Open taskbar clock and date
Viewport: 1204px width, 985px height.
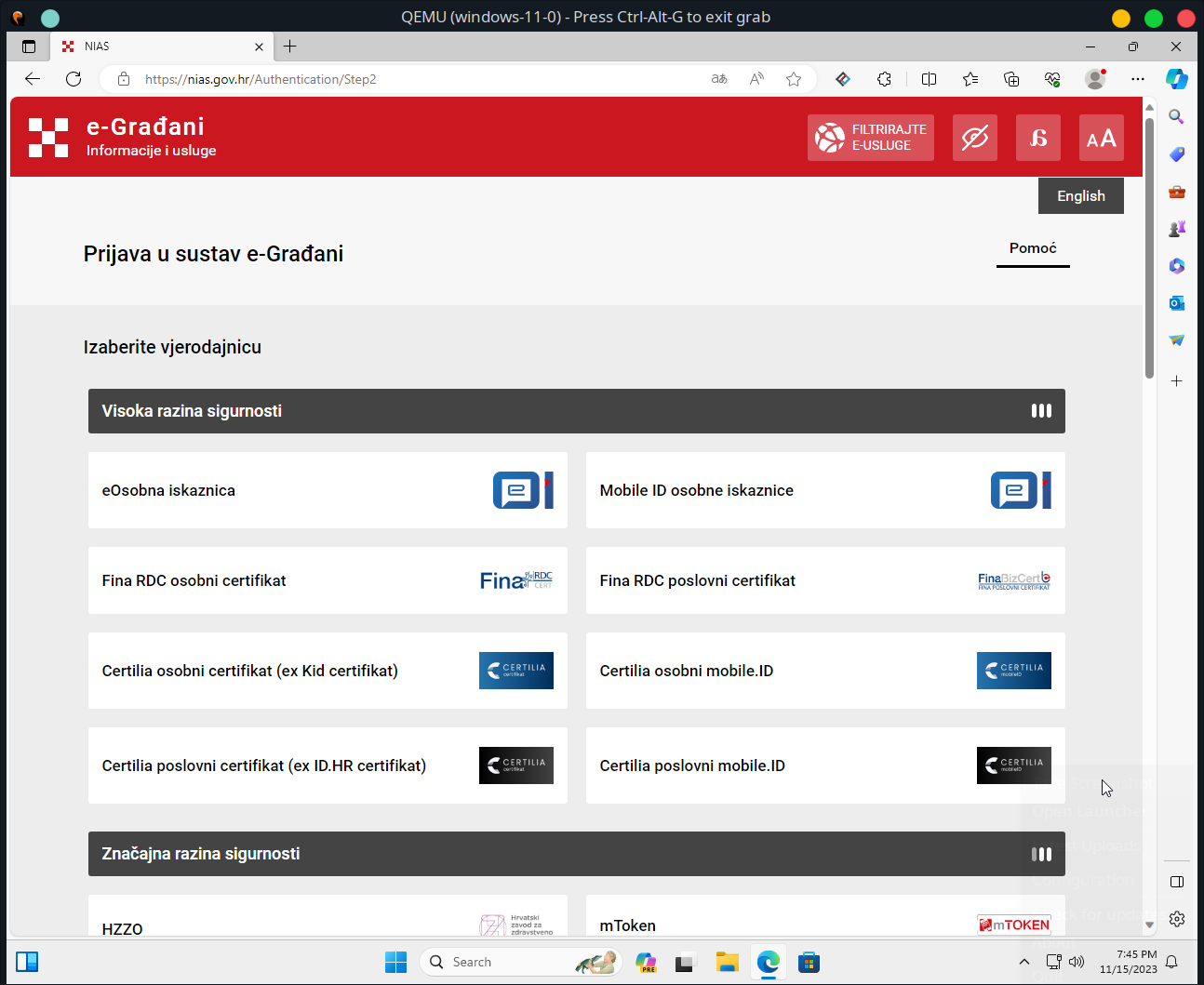[x=1128, y=962]
